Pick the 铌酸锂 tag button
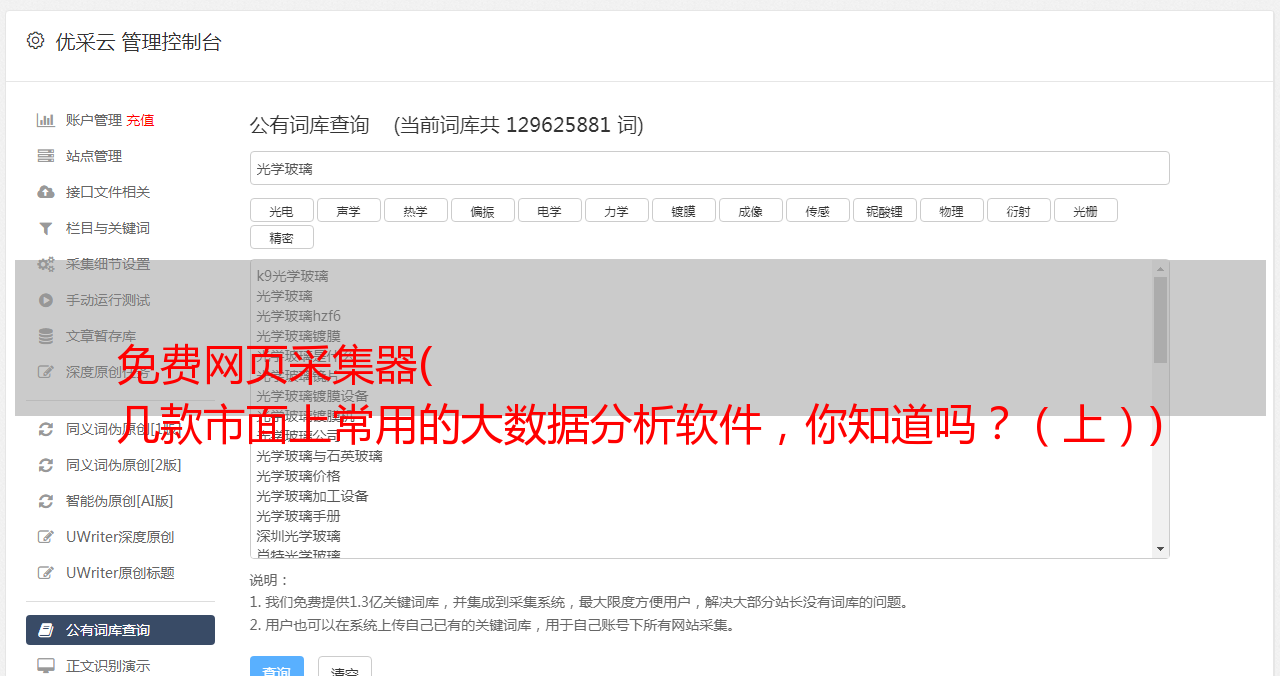Viewport: 1280px width, 676px height. (885, 210)
